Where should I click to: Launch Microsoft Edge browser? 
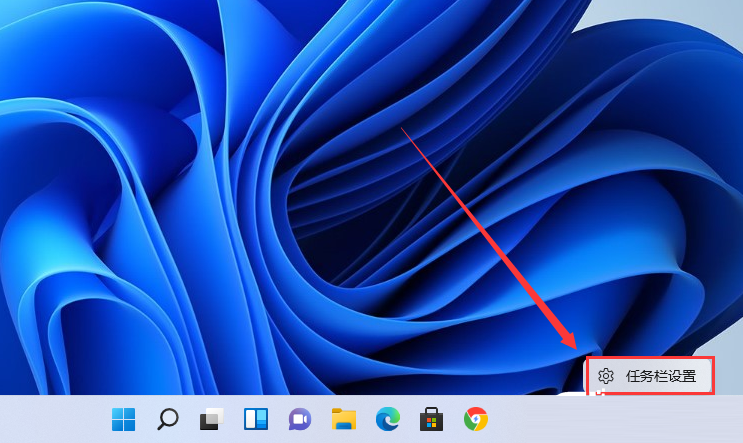(x=387, y=419)
